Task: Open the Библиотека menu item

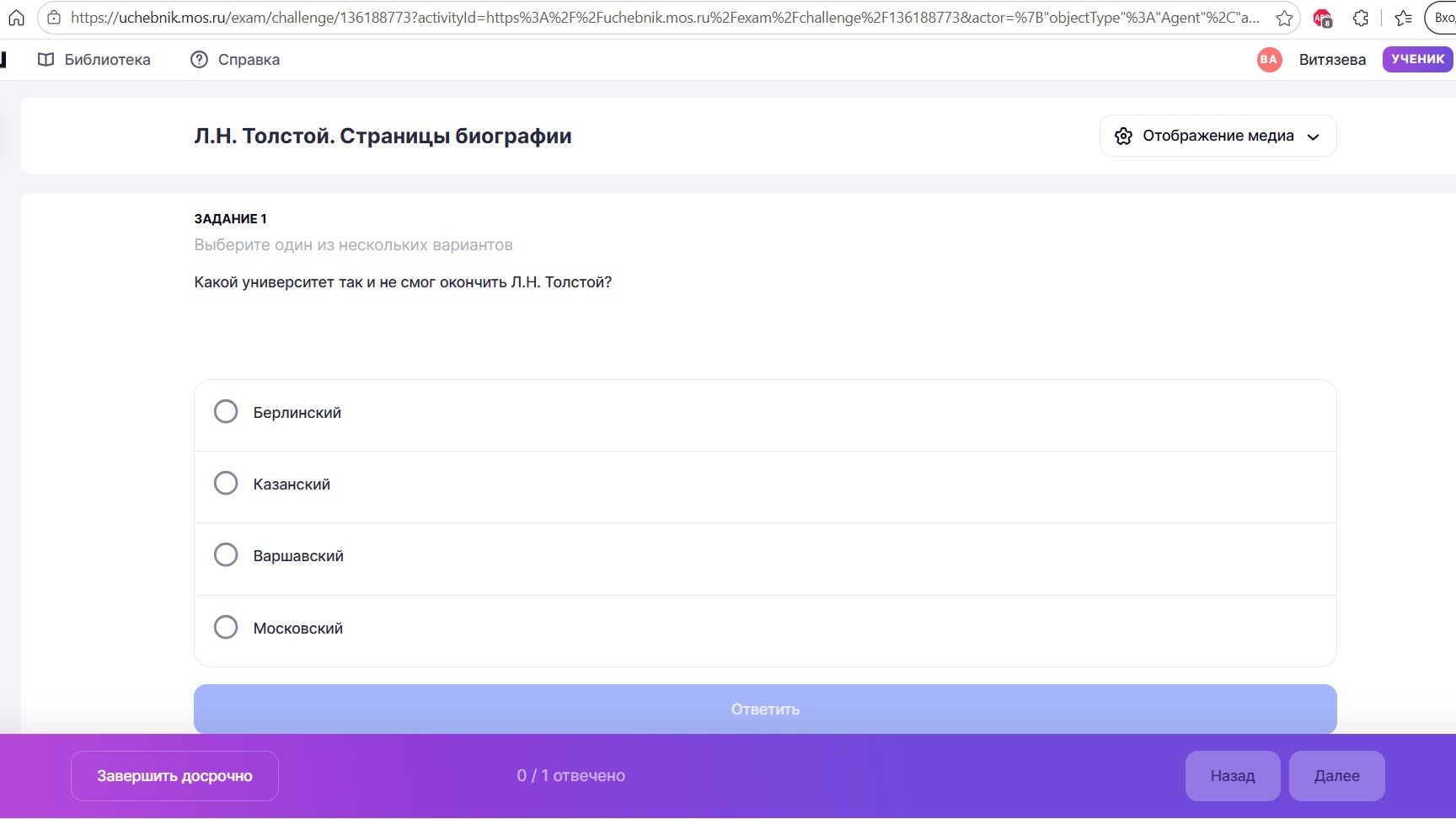Action: [94, 60]
